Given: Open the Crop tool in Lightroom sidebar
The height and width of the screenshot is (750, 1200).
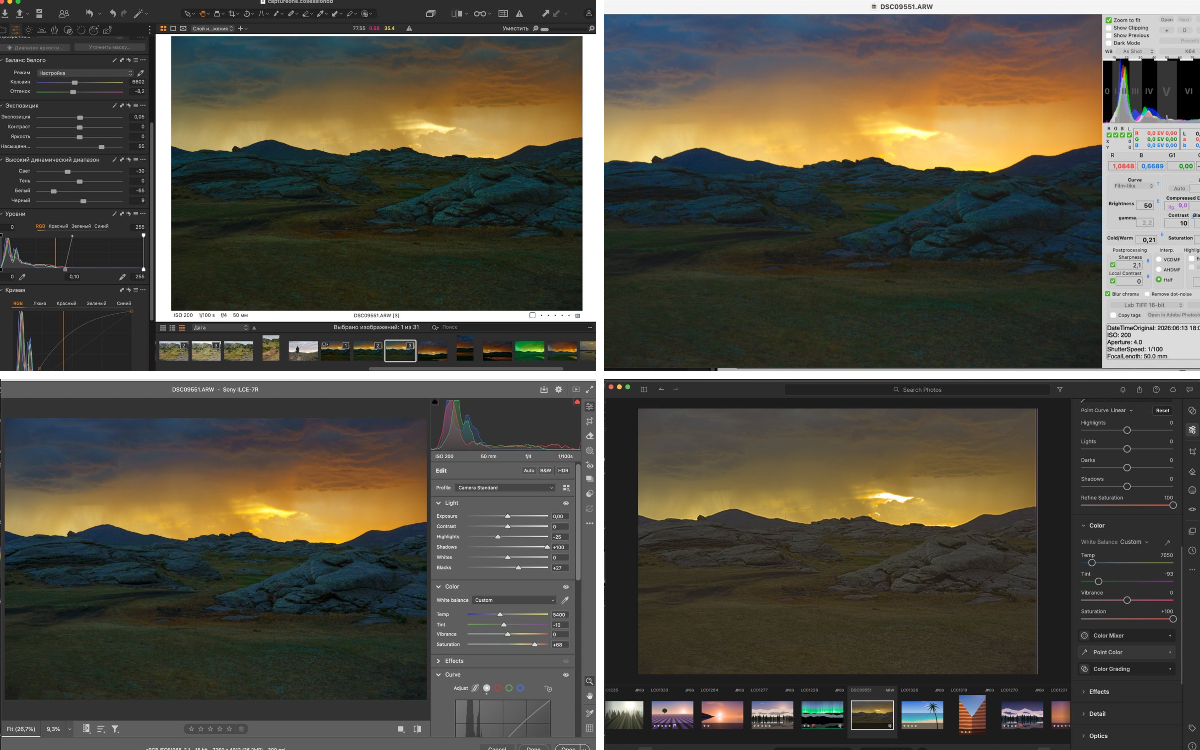Looking at the screenshot, I should pyautogui.click(x=1191, y=451).
